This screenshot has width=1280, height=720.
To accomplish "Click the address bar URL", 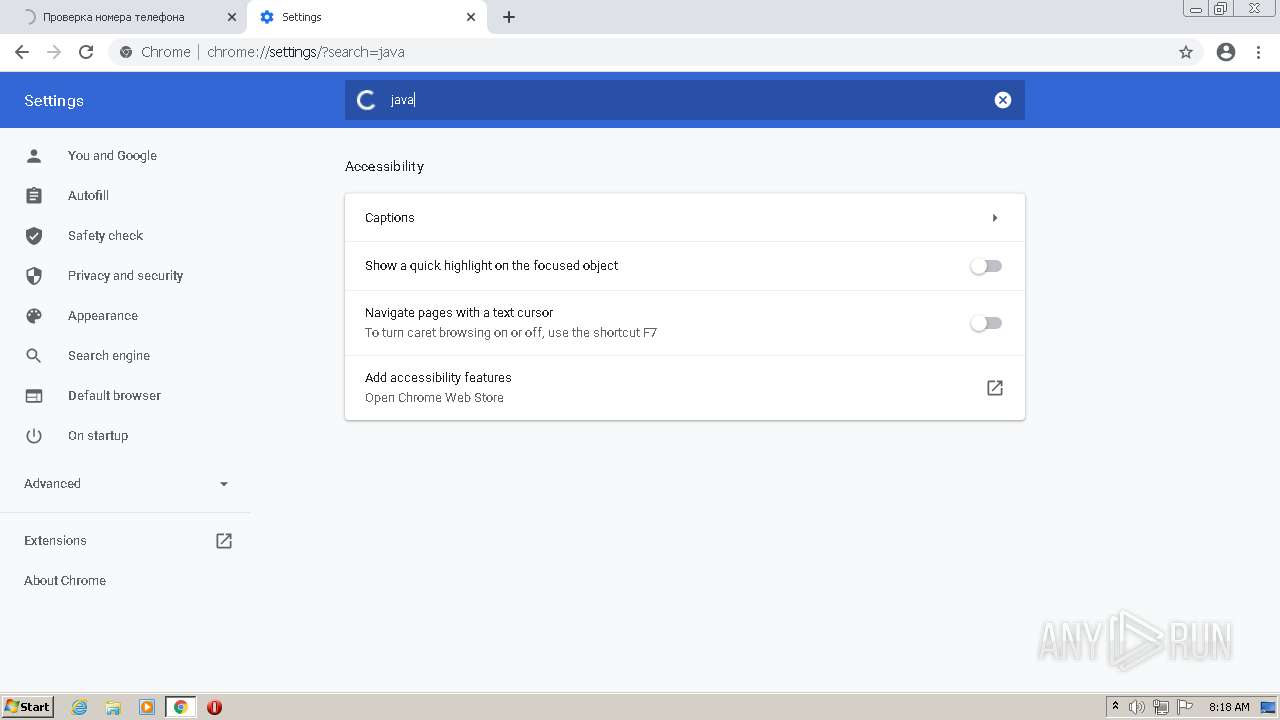I will pyautogui.click(x=306, y=52).
